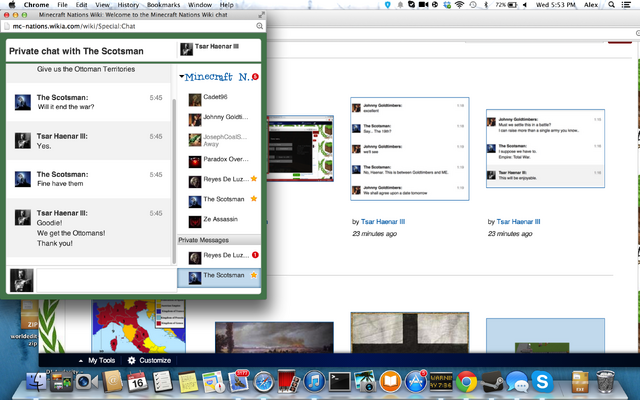This screenshot has height=400, width=640.
Task: Open the battle painting thumbnail
Action: (274, 337)
